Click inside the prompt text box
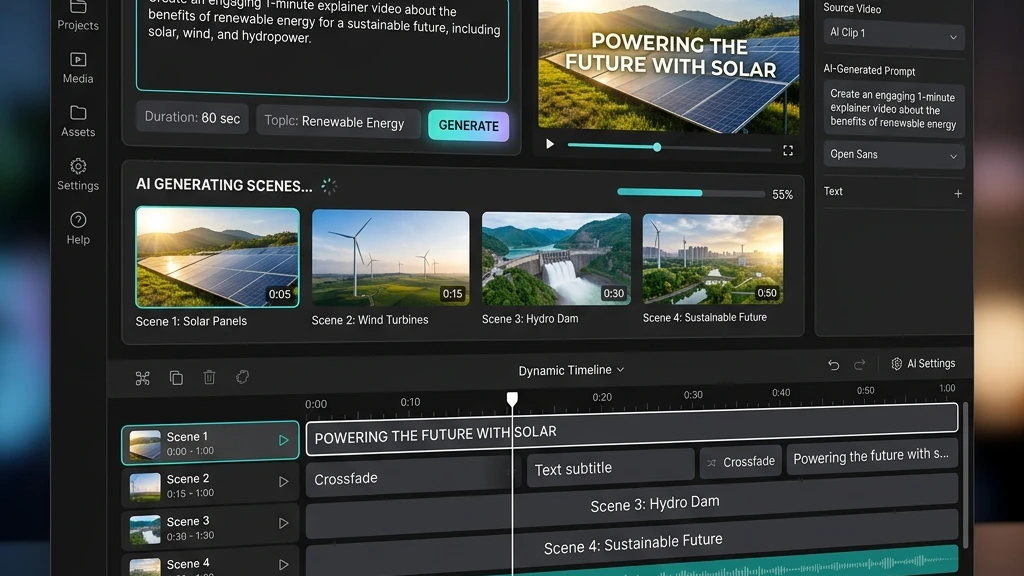The image size is (1024, 576). 322,49
